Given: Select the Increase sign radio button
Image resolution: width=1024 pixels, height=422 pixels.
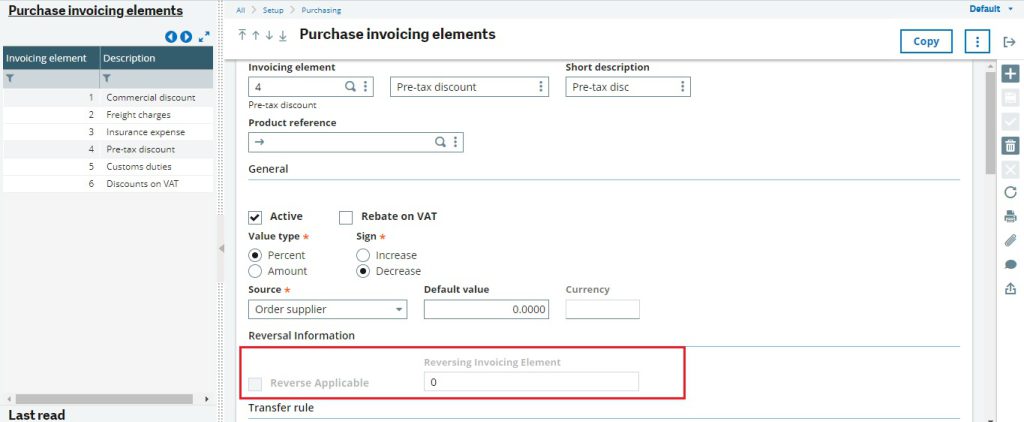Looking at the screenshot, I should click(363, 255).
